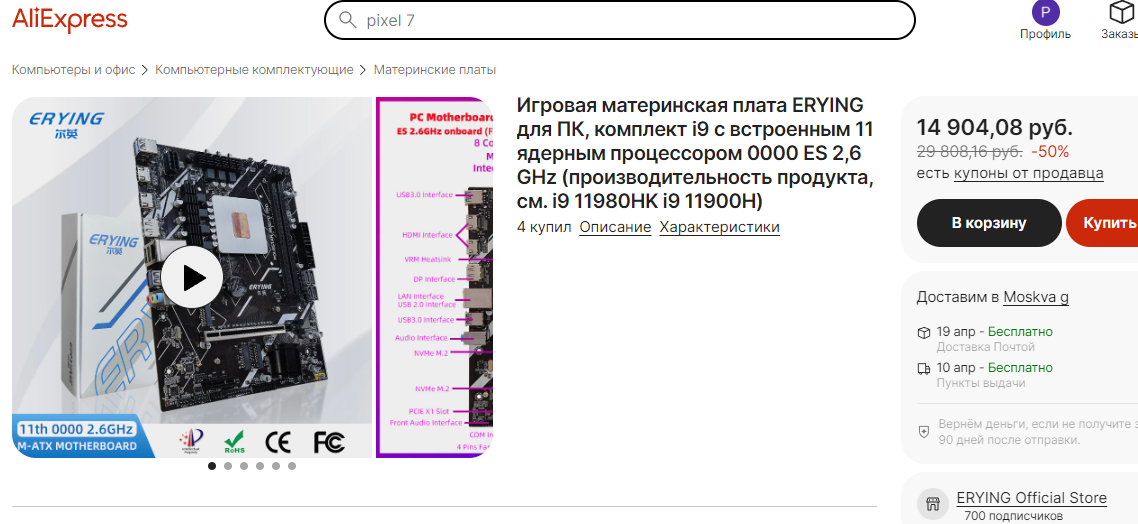Change the Moskva g delivery city
1138x524 pixels.
click(x=1036, y=298)
